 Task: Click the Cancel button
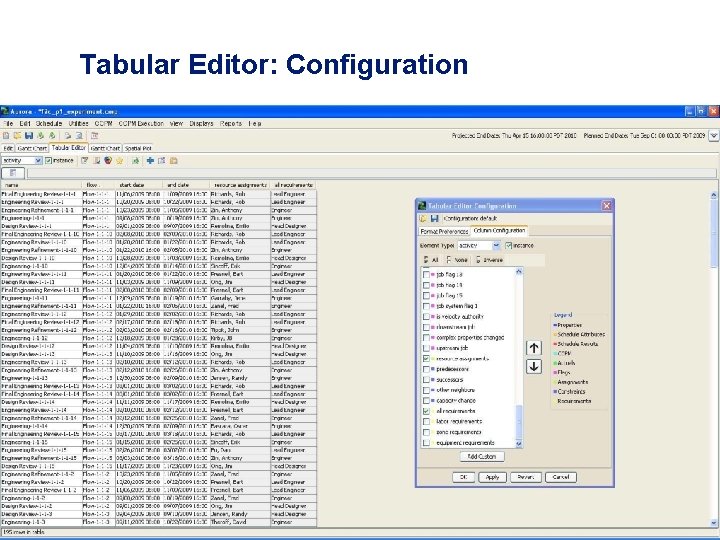pyautogui.click(x=561, y=477)
